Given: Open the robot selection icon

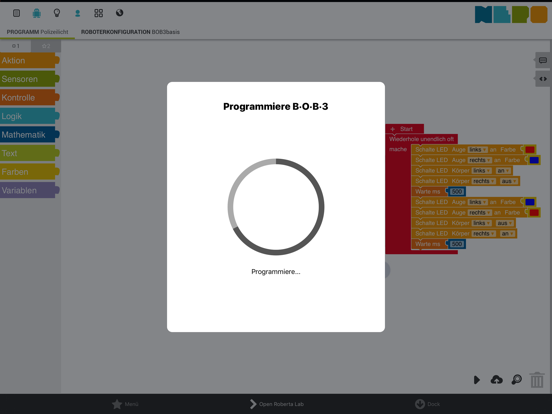Looking at the screenshot, I should coord(37,13).
